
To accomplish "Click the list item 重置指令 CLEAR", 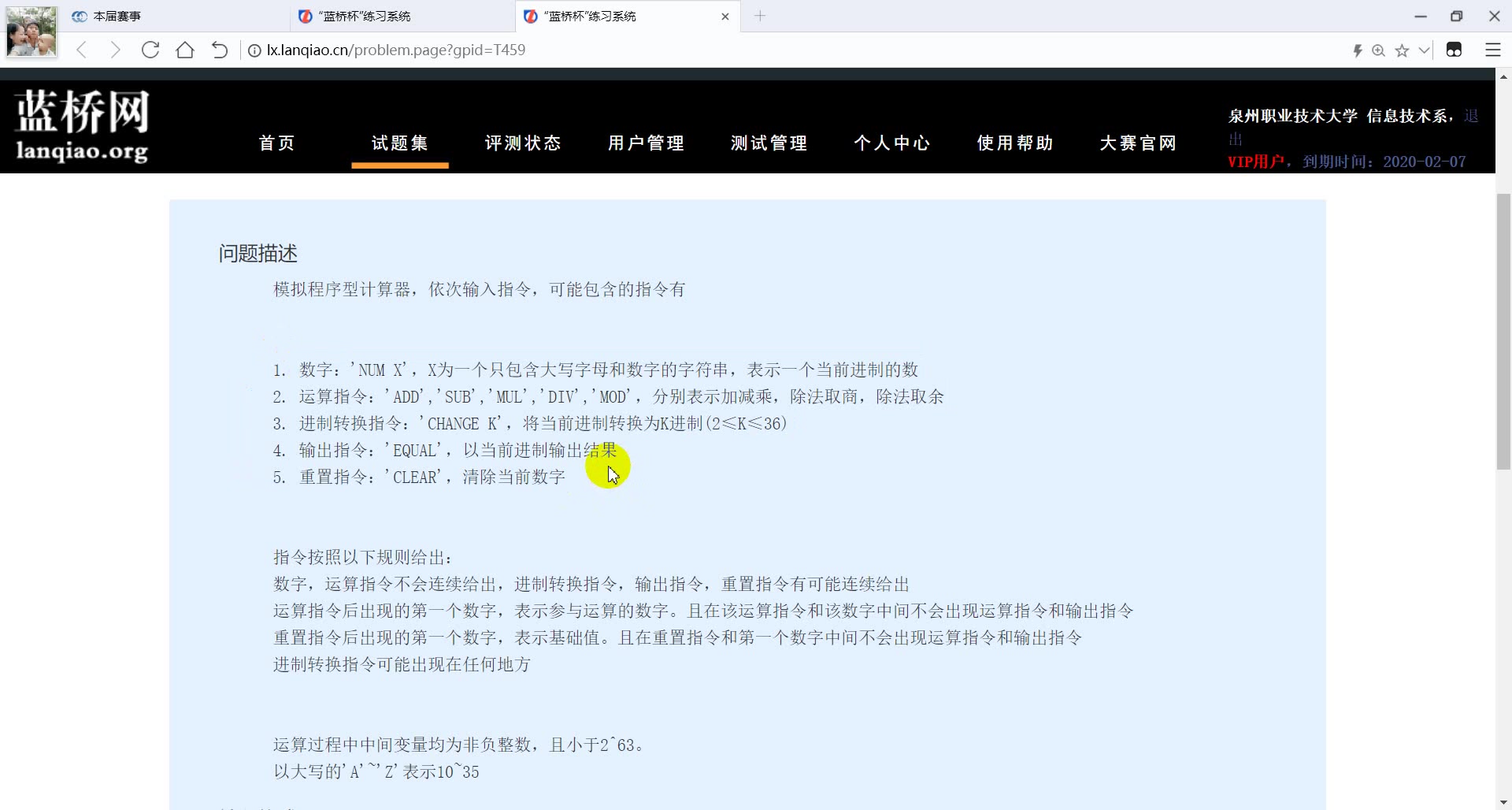I will point(419,477).
